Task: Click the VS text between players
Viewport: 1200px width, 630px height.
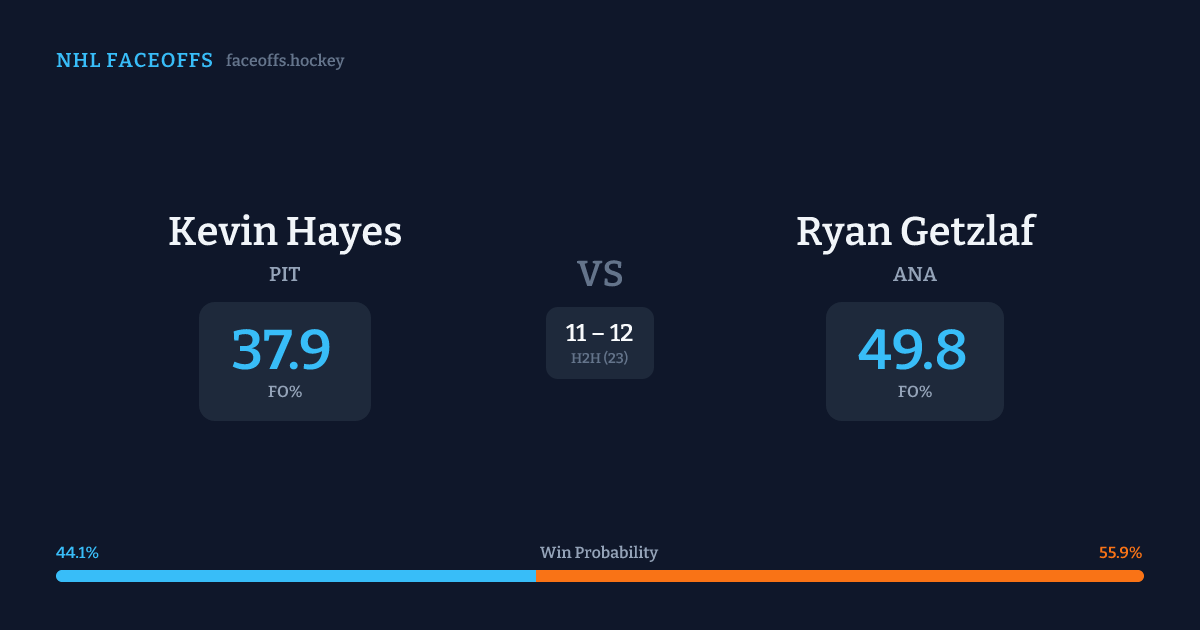Action: [600, 274]
